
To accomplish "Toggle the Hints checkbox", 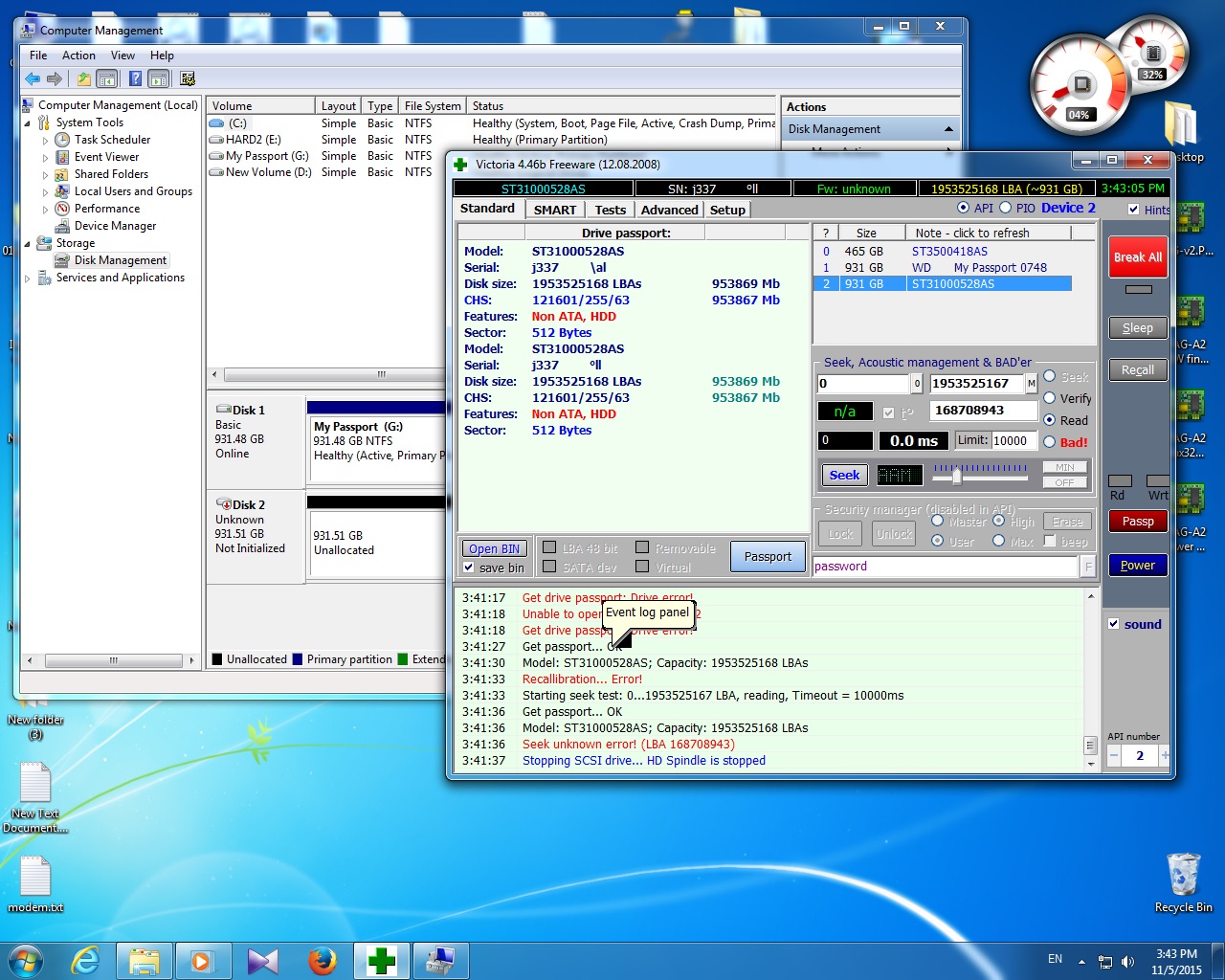I will click(x=1134, y=210).
